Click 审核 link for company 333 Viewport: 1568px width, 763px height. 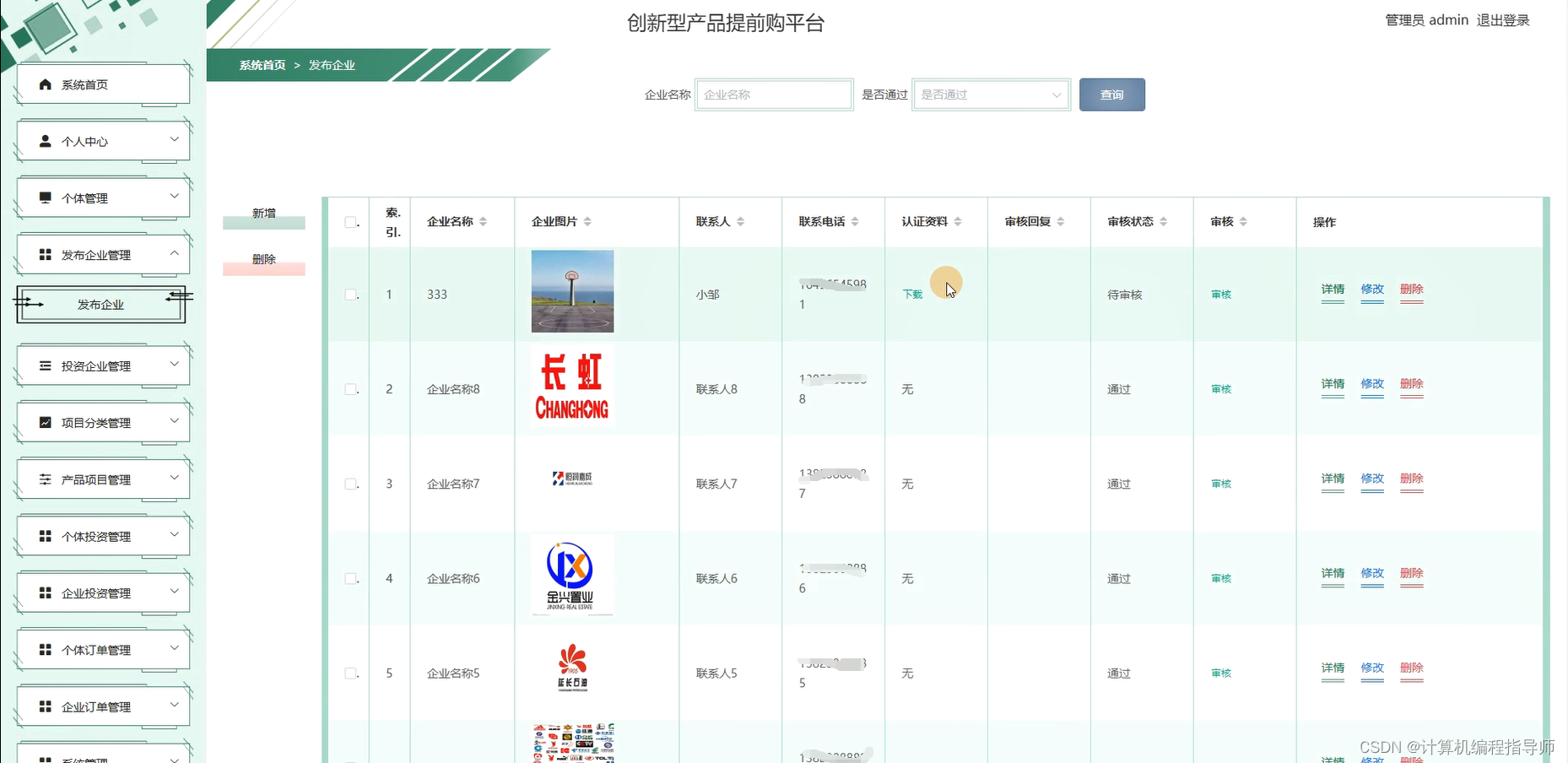click(1221, 295)
